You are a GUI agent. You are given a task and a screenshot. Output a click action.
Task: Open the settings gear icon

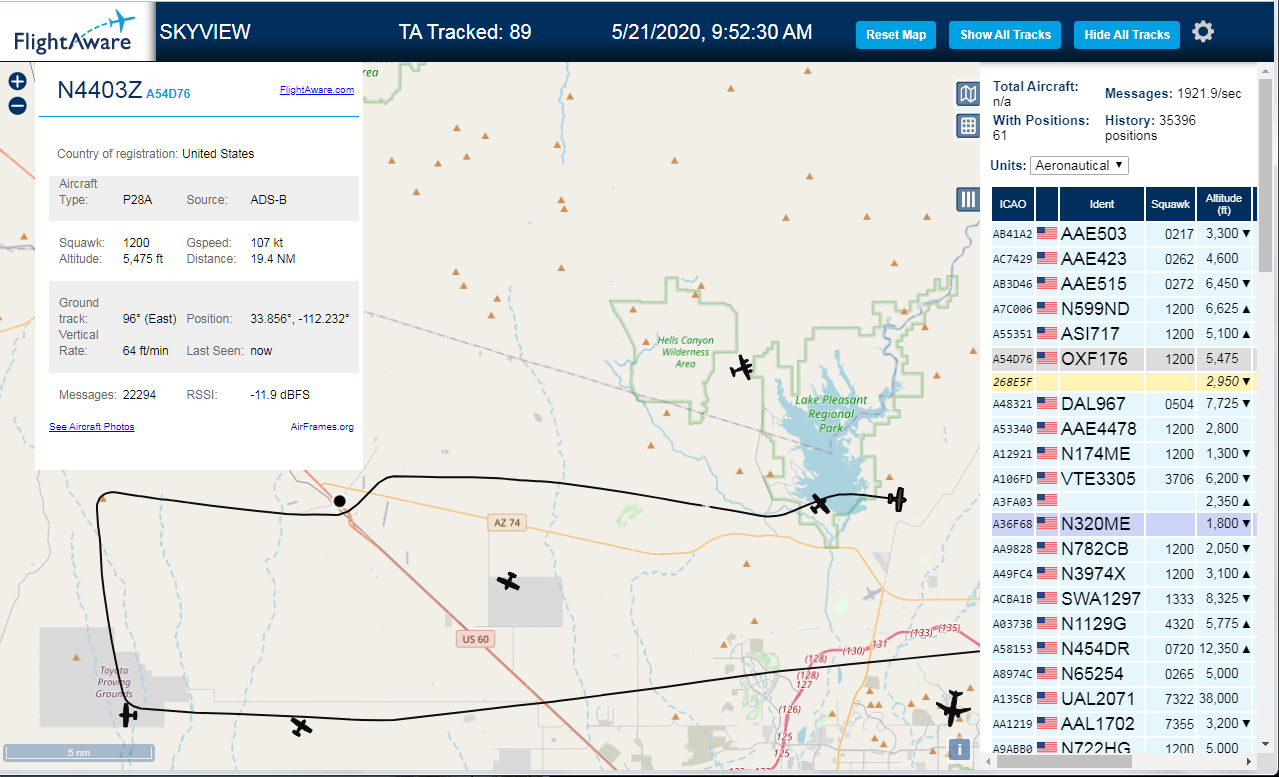click(x=1203, y=32)
